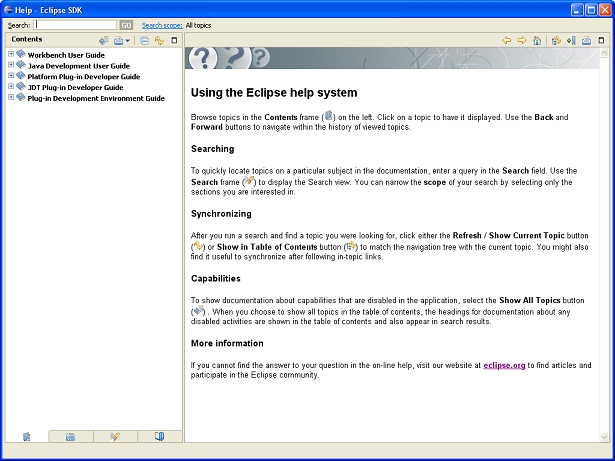Open the Workbench User Guide topic
This screenshot has height=461, width=615.
pos(66,55)
